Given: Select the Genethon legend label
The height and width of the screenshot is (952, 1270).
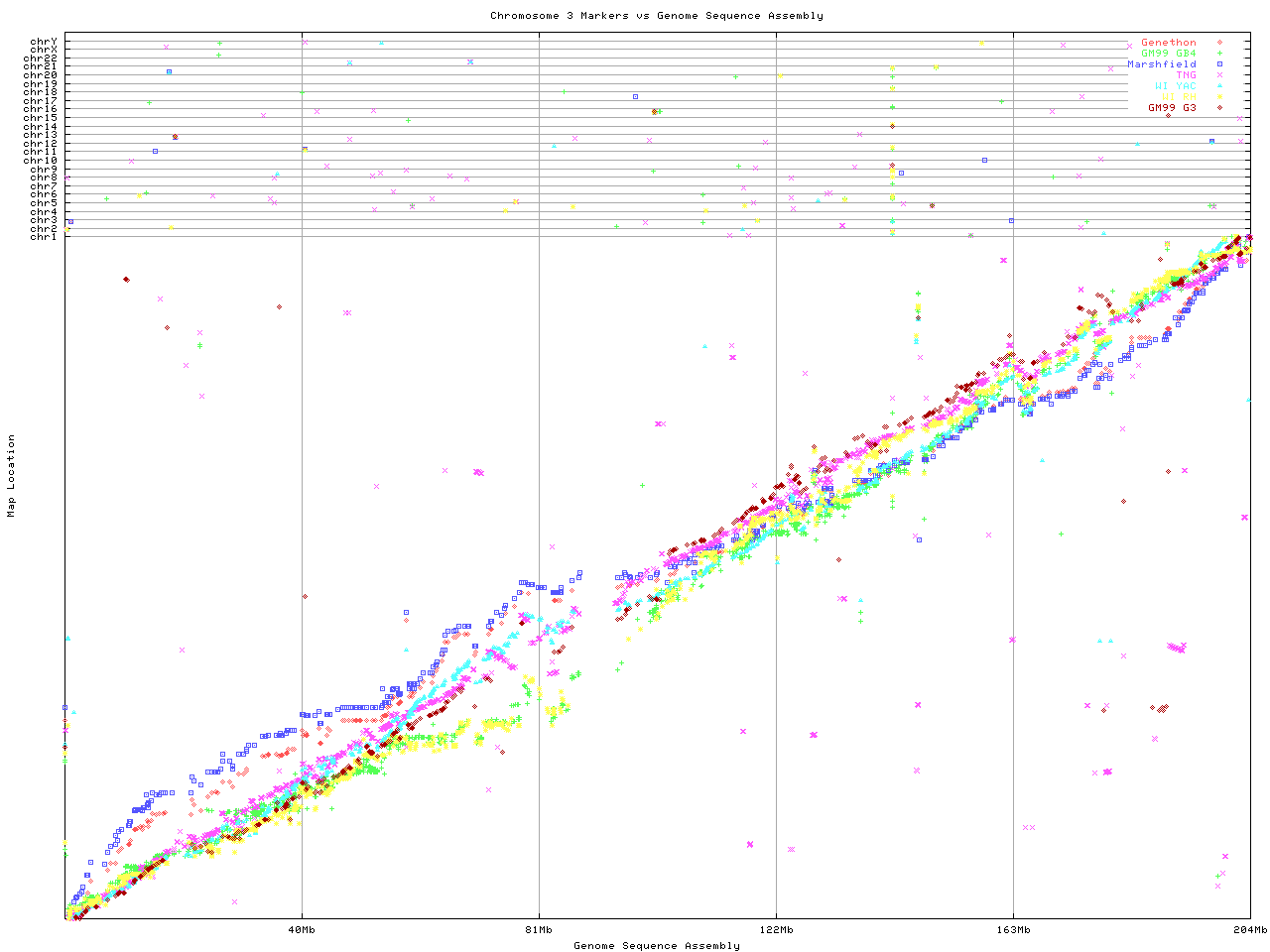Looking at the screenshot, I should tap(1168, 43).
